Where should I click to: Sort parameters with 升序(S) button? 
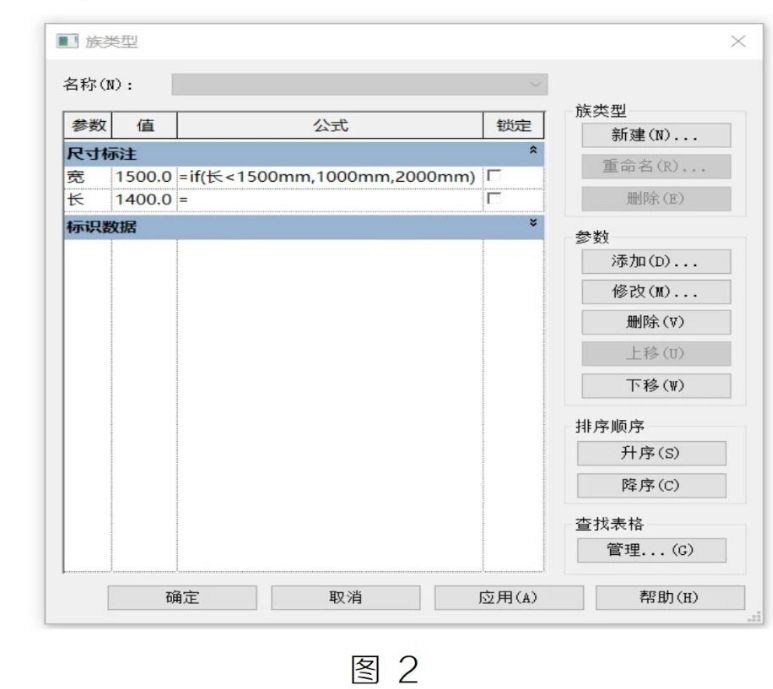(x=651, y=453)
